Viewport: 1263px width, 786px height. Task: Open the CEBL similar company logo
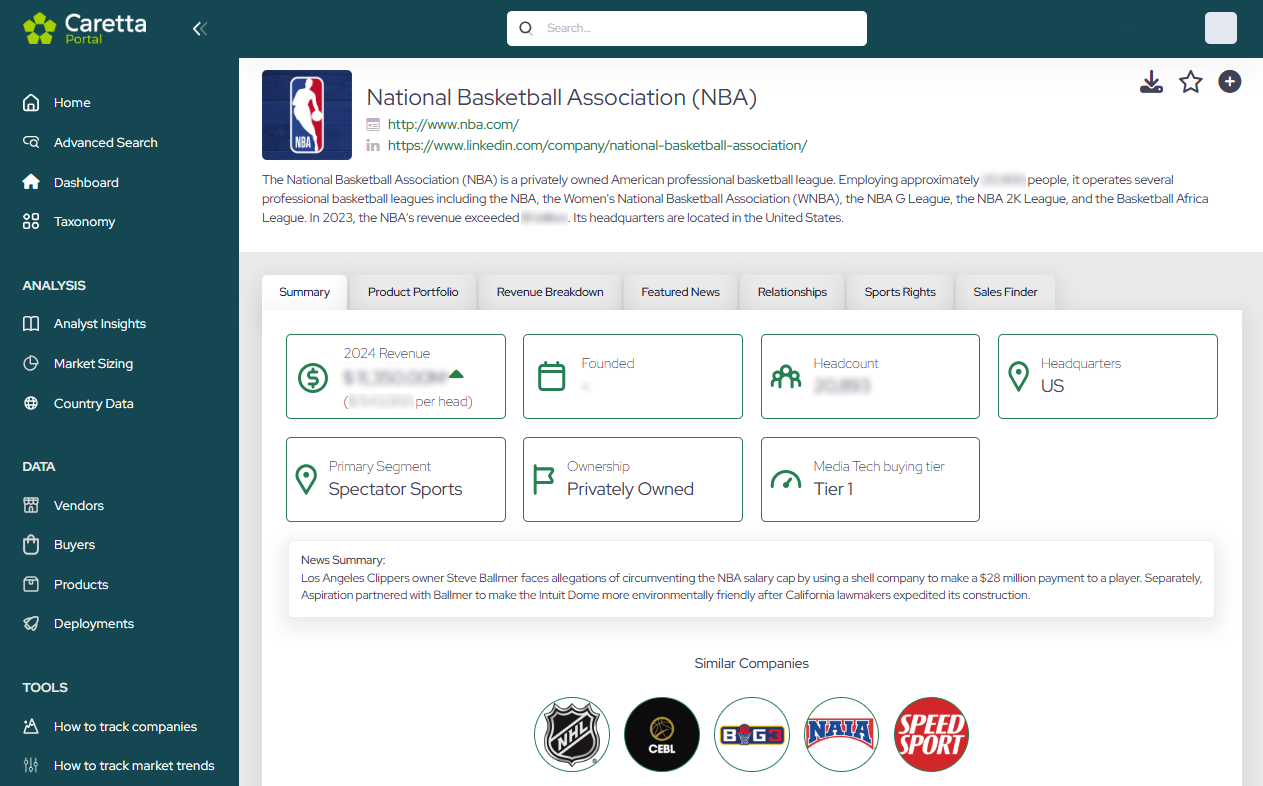pos(662,735)
